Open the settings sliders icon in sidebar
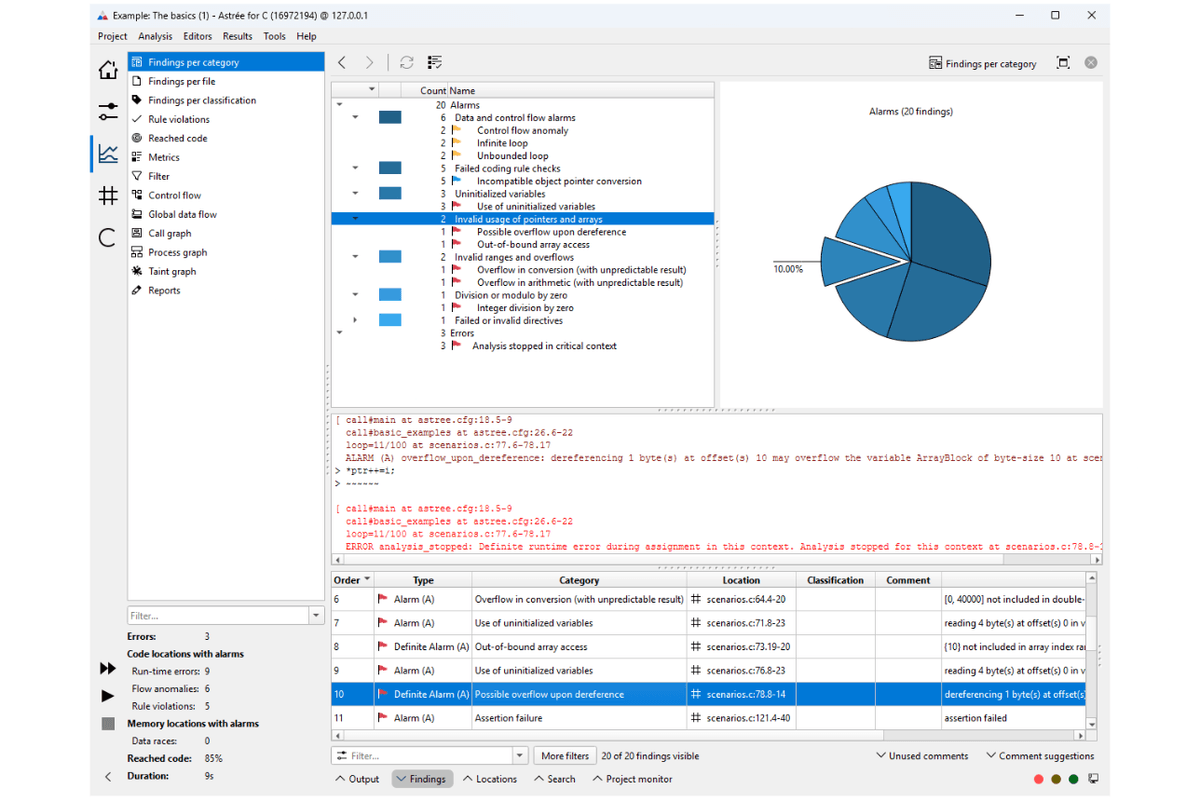 coord(108,110)
